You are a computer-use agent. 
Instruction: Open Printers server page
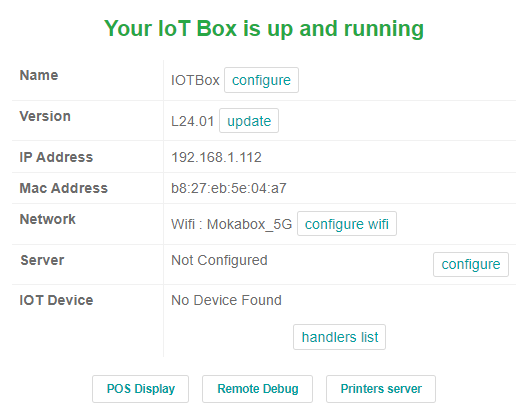pos(381,389)
